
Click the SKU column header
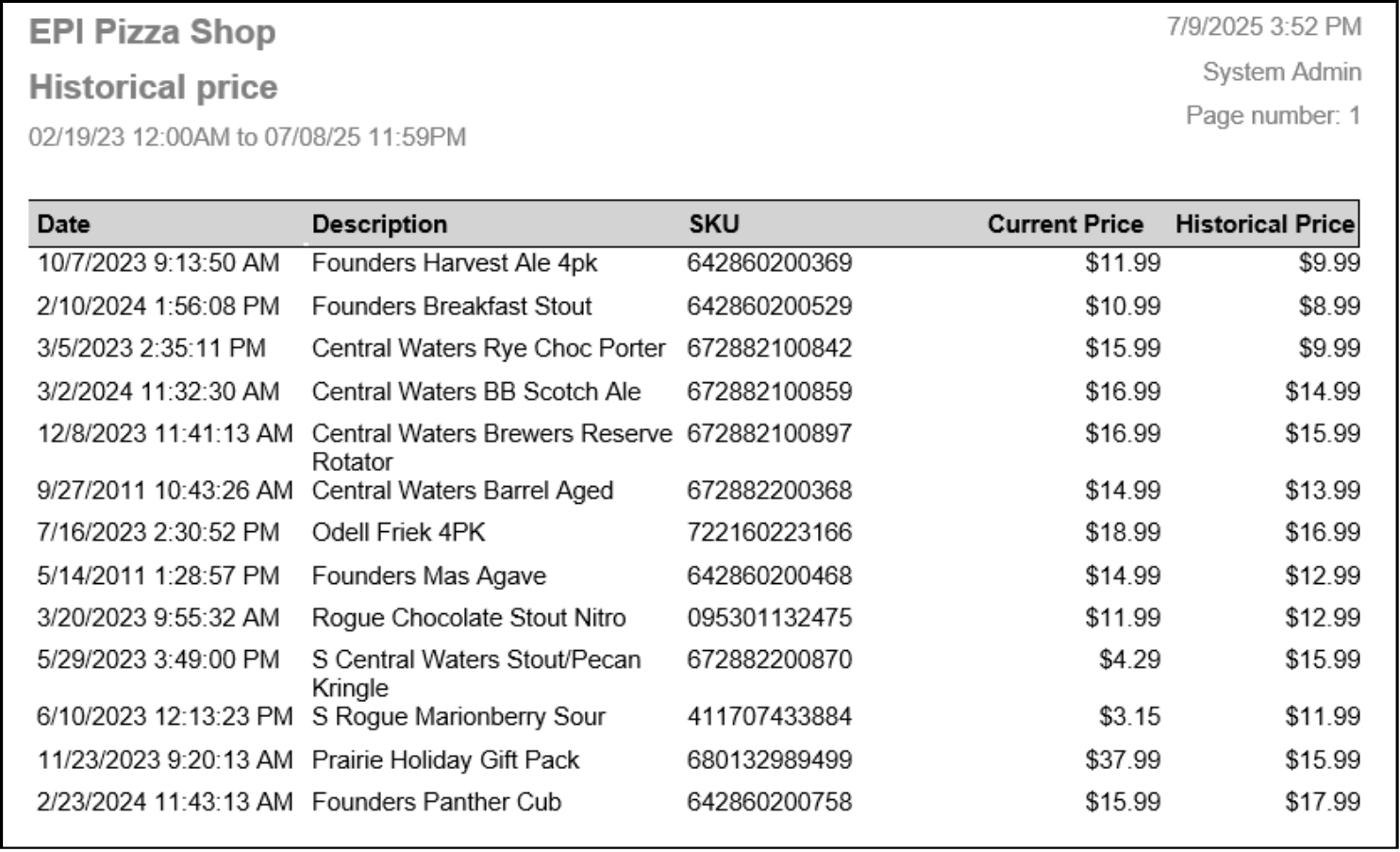(714, 225)
